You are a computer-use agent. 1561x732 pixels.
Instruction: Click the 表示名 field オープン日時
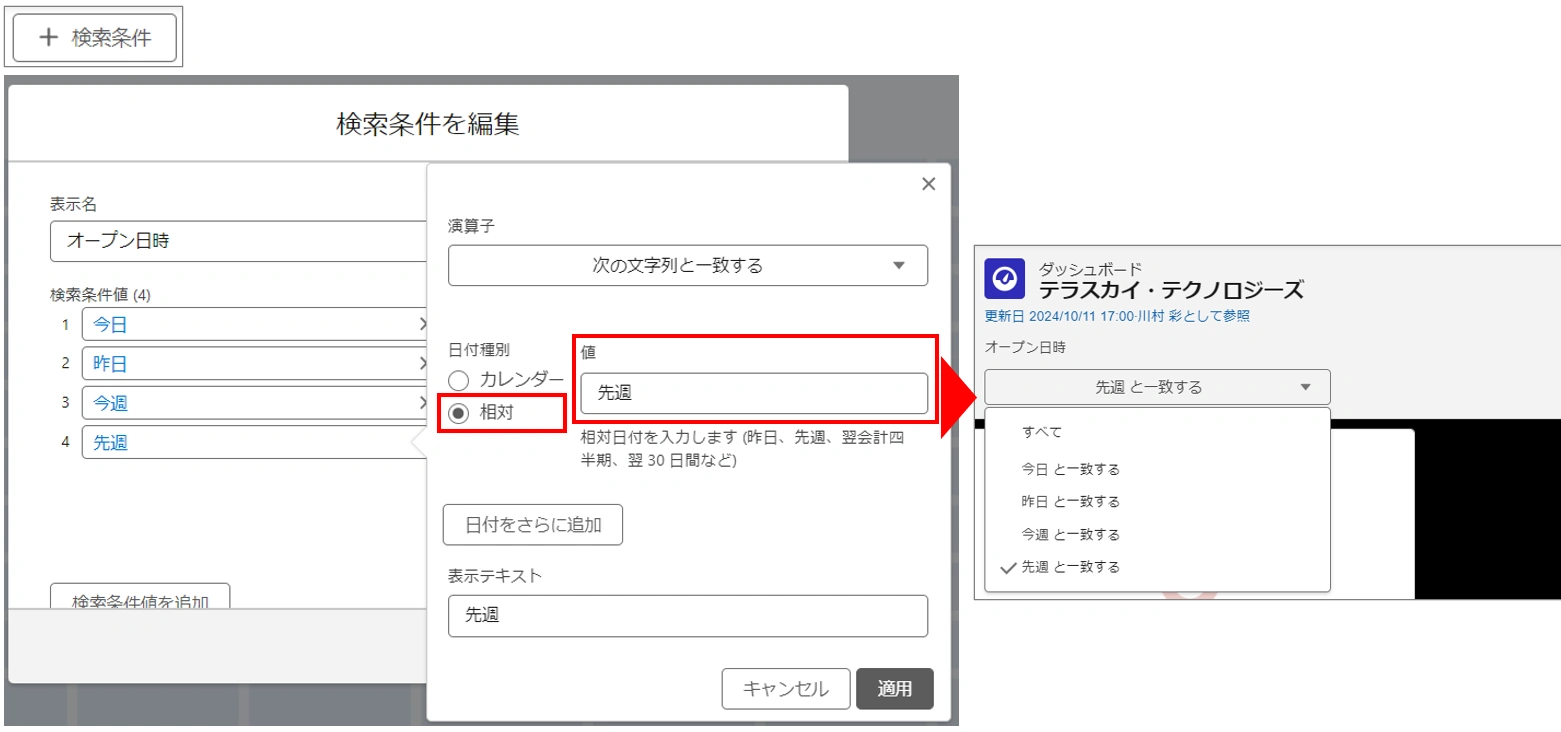click(239, 241)
